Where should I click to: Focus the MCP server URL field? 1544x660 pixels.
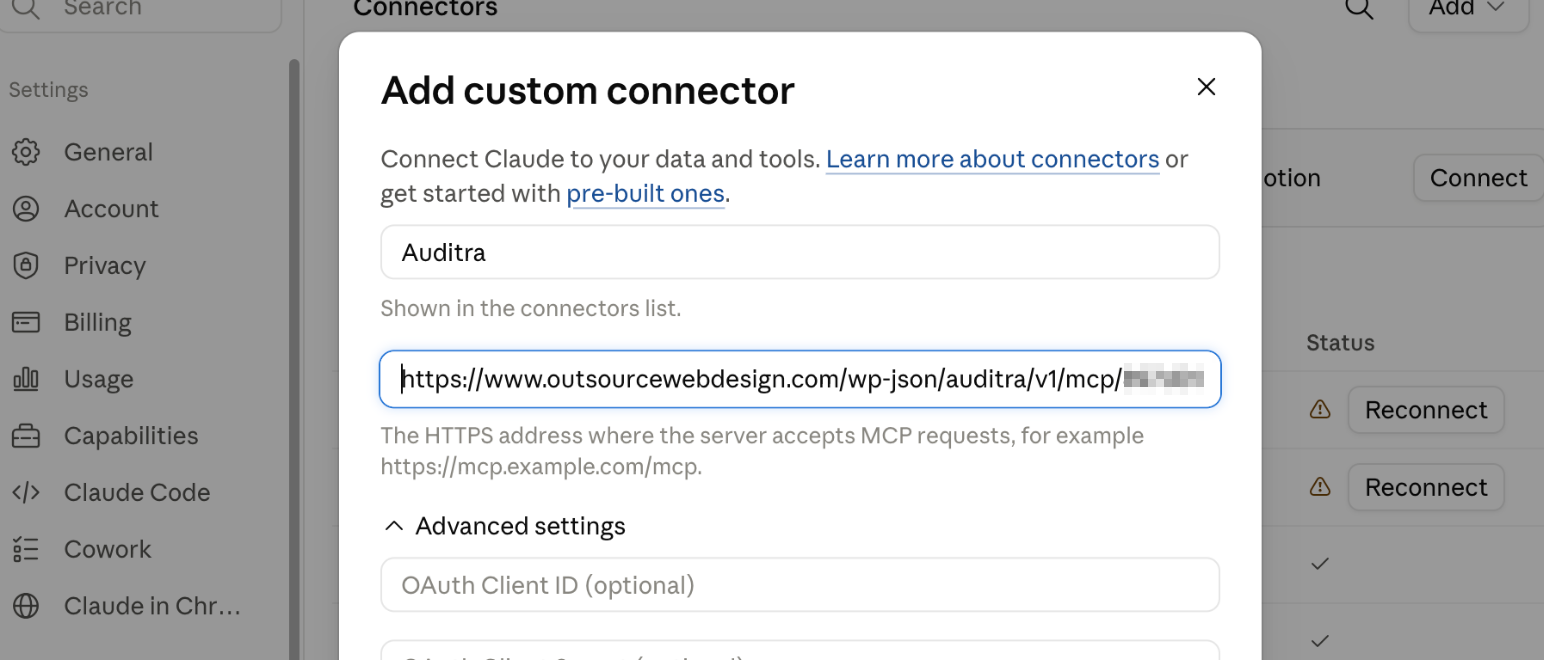[x=800, y=379]
